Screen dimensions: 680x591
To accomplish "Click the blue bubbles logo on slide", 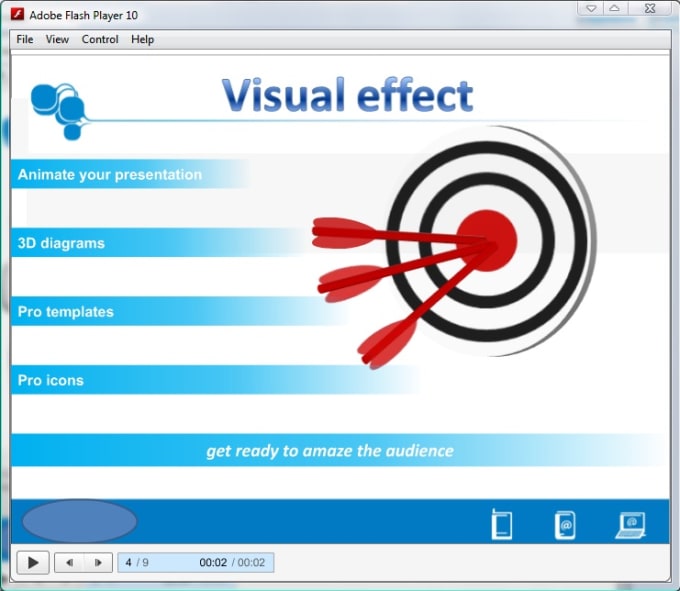I will click(60, 111).
